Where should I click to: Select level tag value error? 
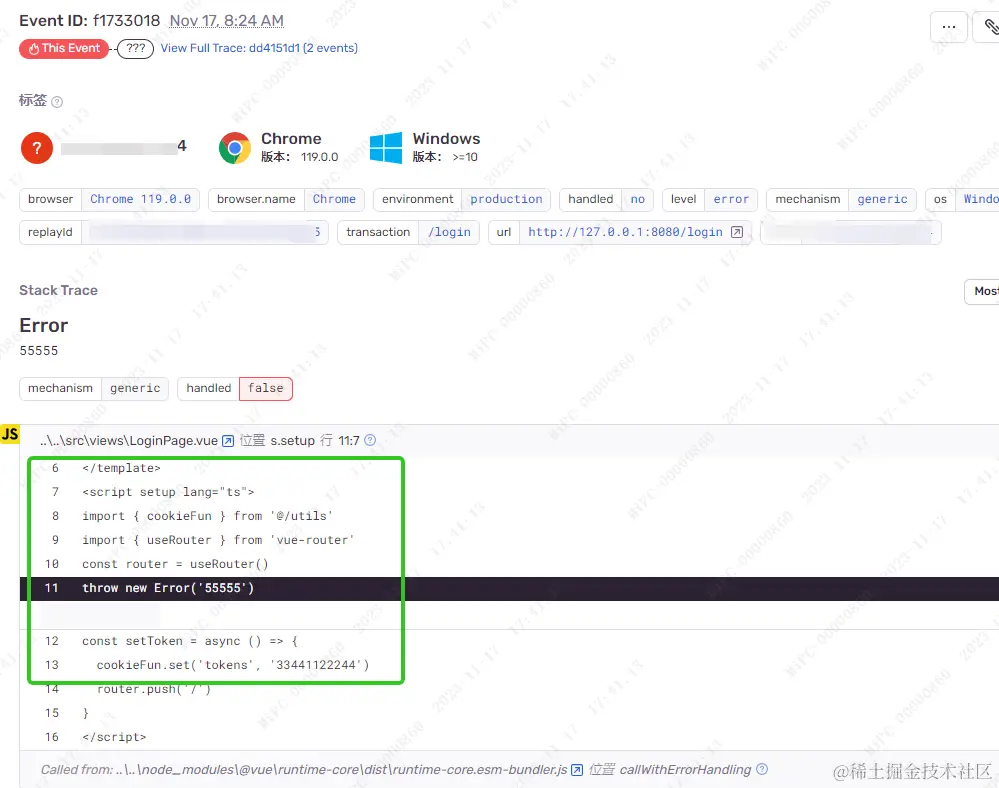731,199
